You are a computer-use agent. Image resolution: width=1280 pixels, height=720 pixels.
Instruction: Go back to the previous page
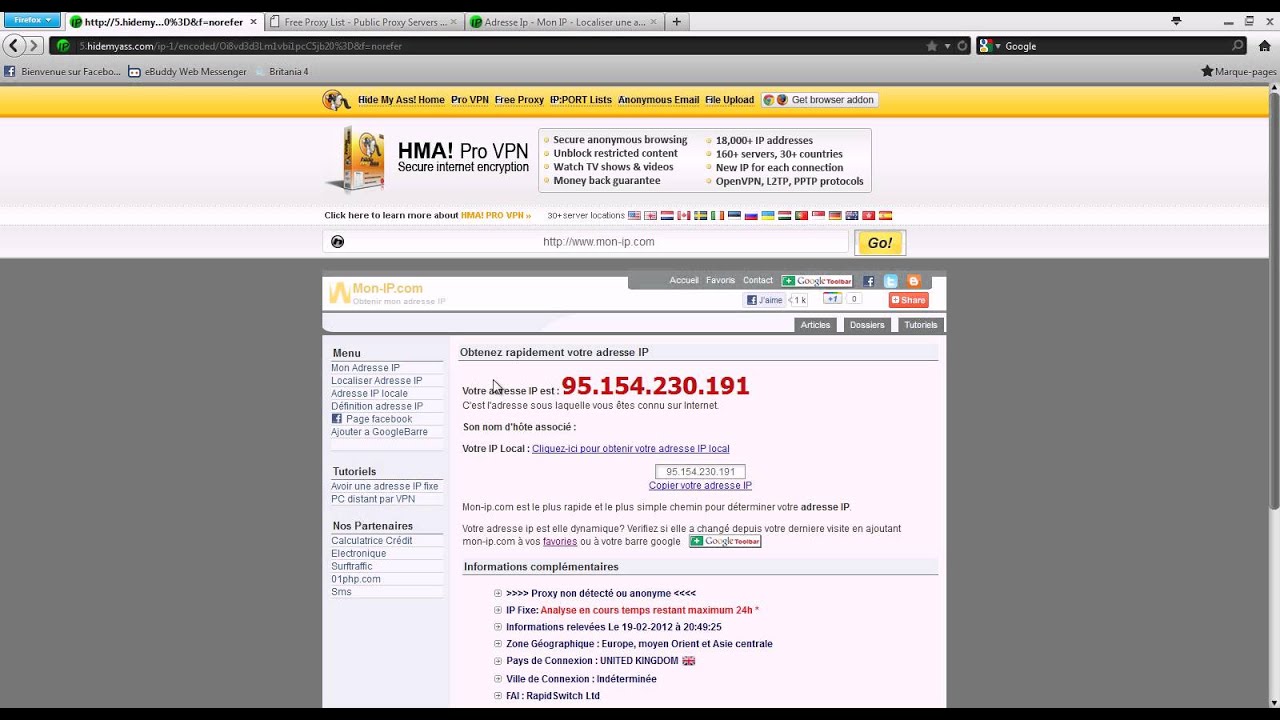pos(13,46)
